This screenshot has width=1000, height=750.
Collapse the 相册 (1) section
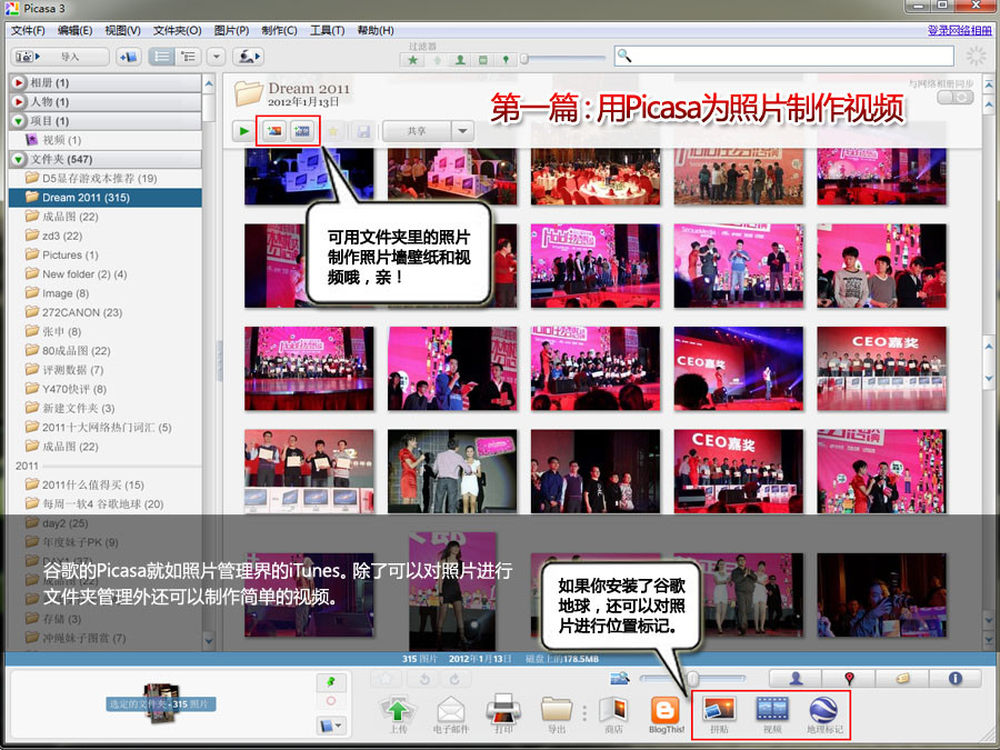pyautogui.click(x=18, y=82)
